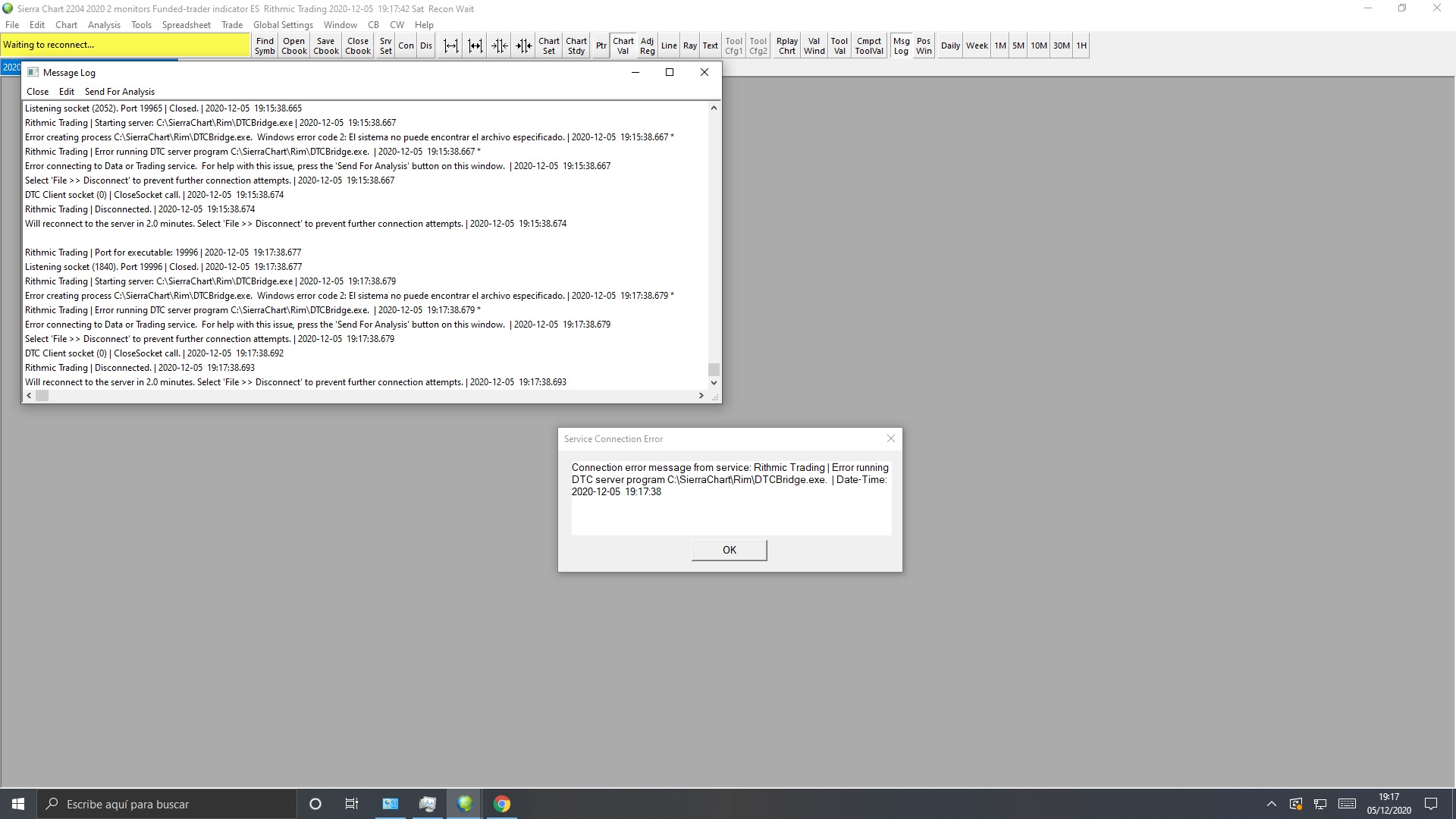Viewport: 1456px width, 819px height.
Task: Open the Trade menu
Action: pyautogui.click(x=232, y=24)
